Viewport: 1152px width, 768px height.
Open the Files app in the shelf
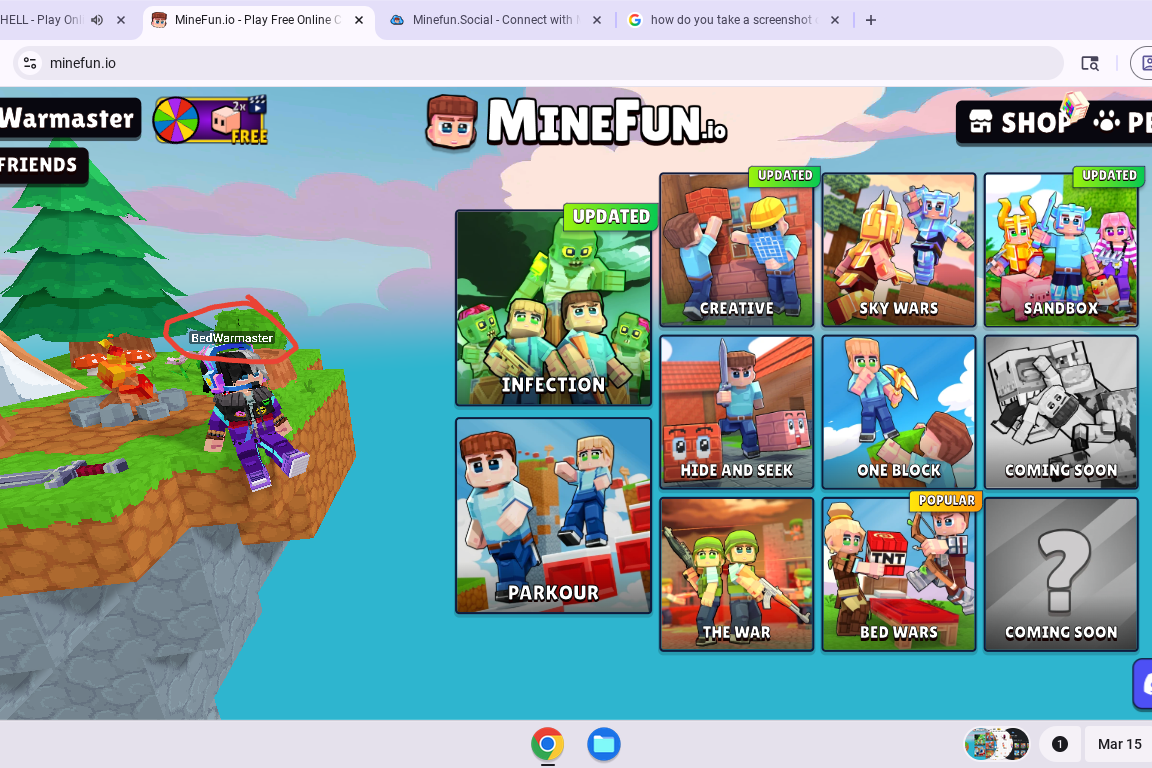click(x=604, y=744)
